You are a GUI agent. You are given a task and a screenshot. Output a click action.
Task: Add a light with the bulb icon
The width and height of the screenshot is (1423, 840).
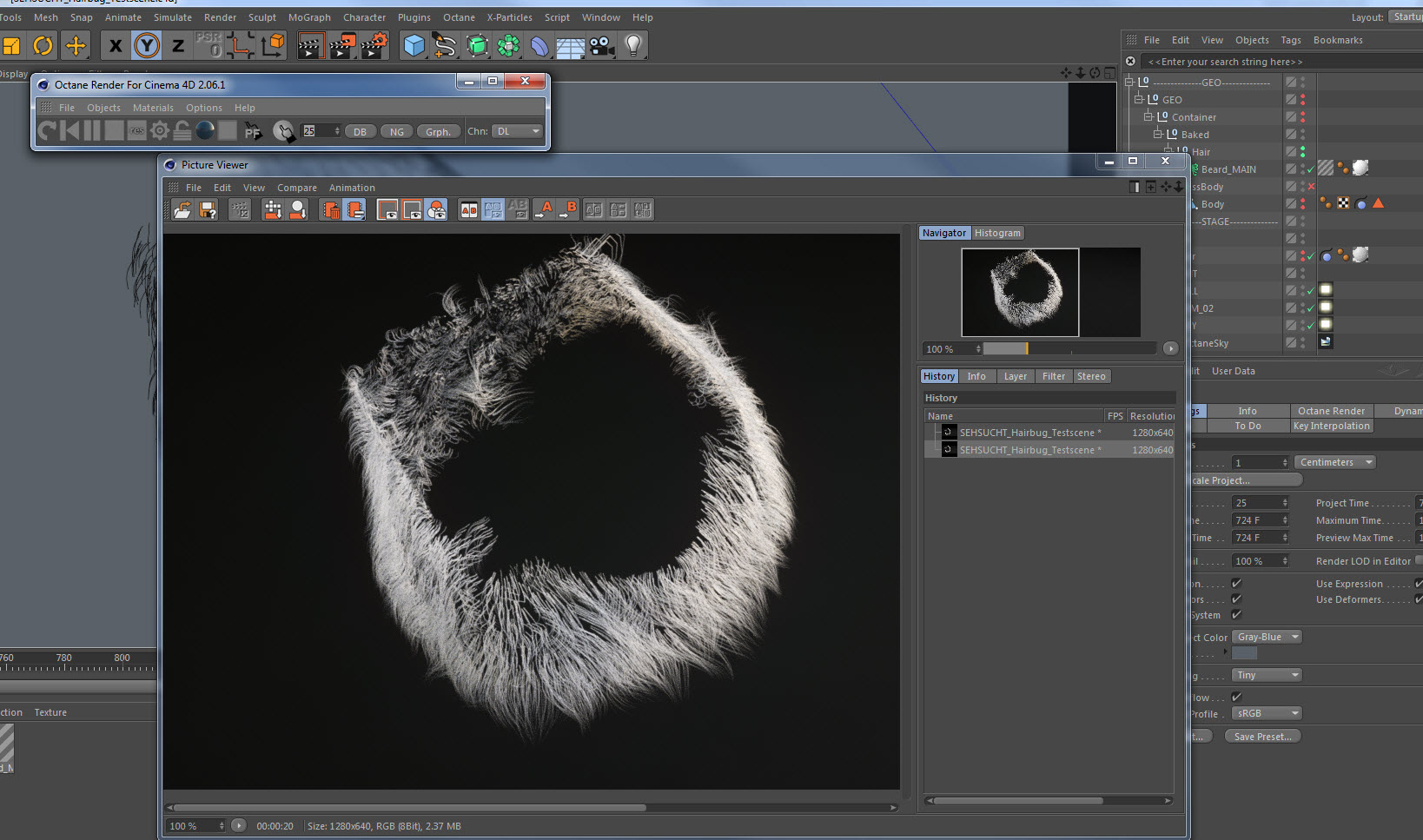[633, 45]
